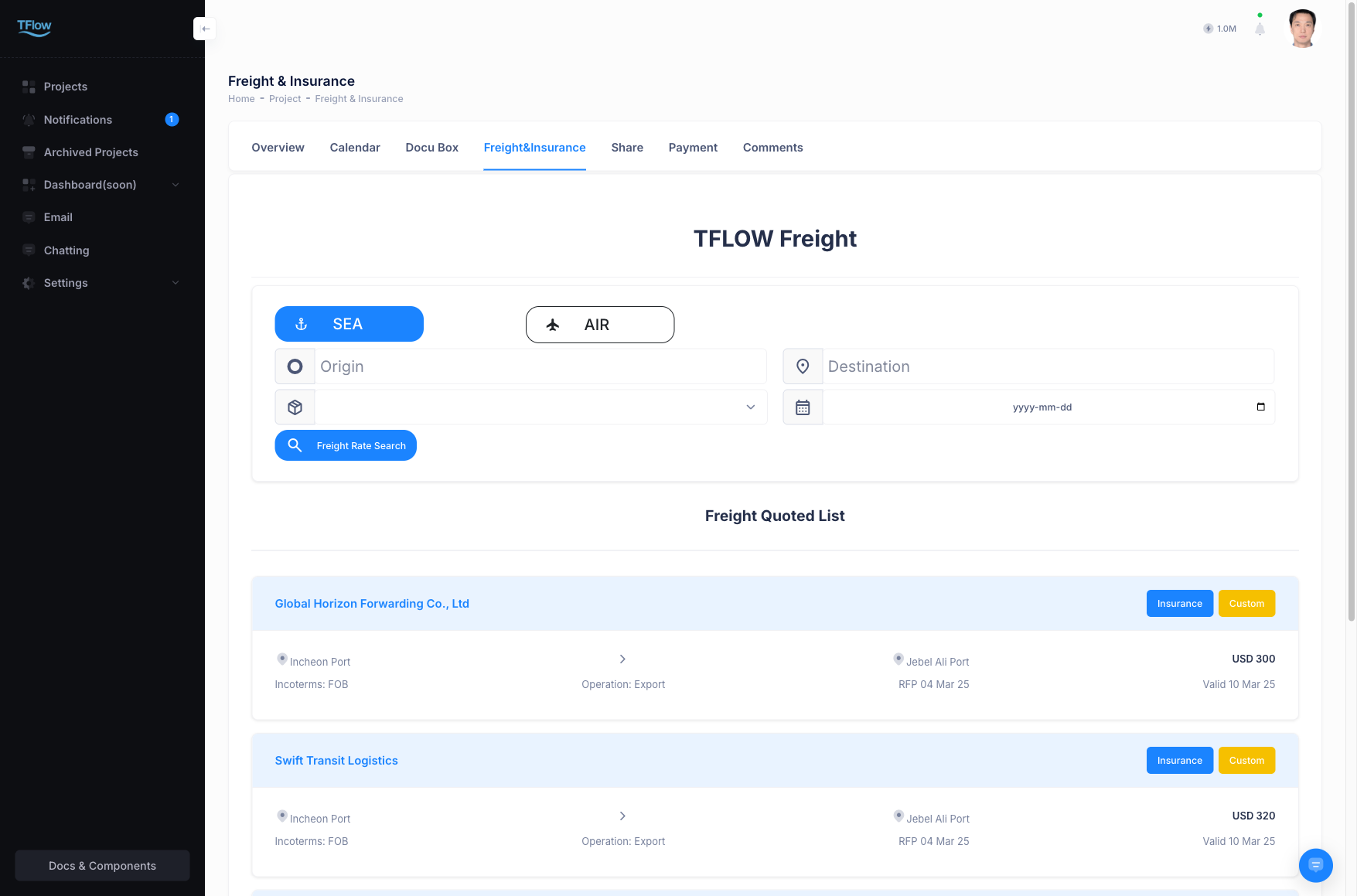
Task: Go to Home breadcrumb
Action: [x=241, y=99]
